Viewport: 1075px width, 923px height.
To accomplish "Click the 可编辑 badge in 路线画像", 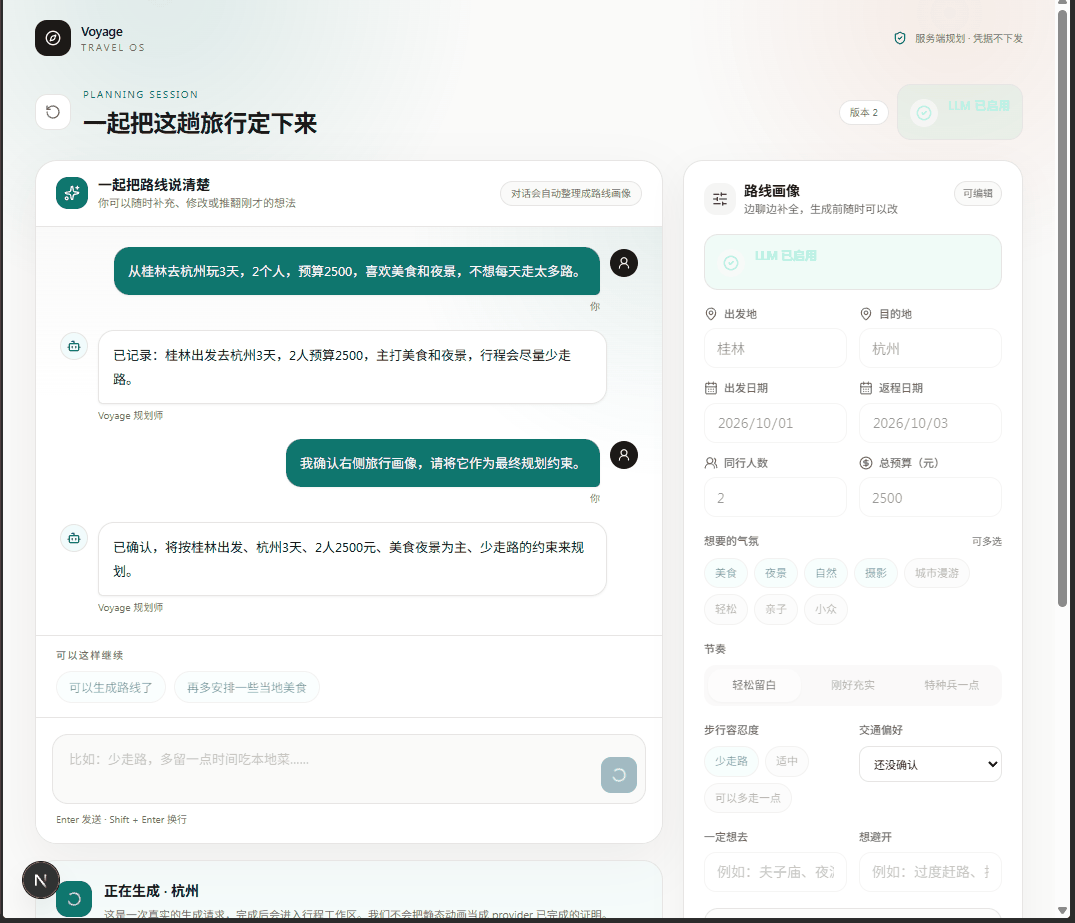I will click(x=978, y=193).
